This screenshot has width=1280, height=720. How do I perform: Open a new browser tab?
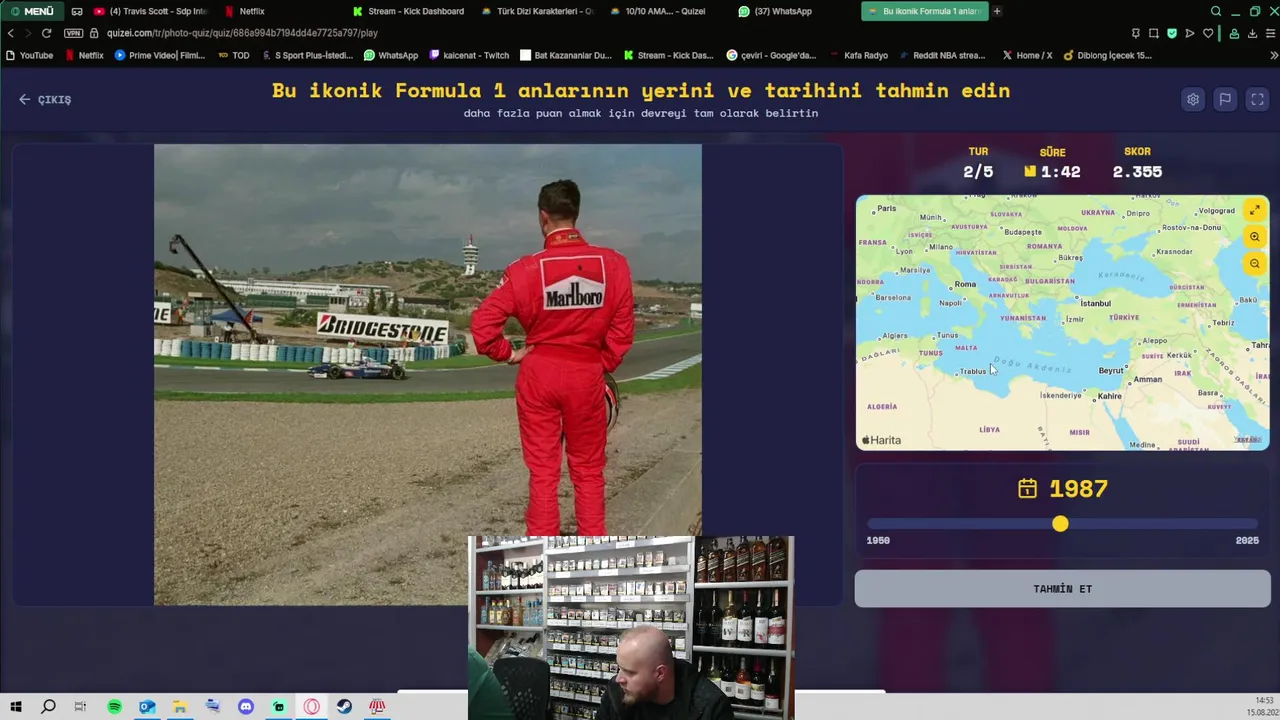997,11
